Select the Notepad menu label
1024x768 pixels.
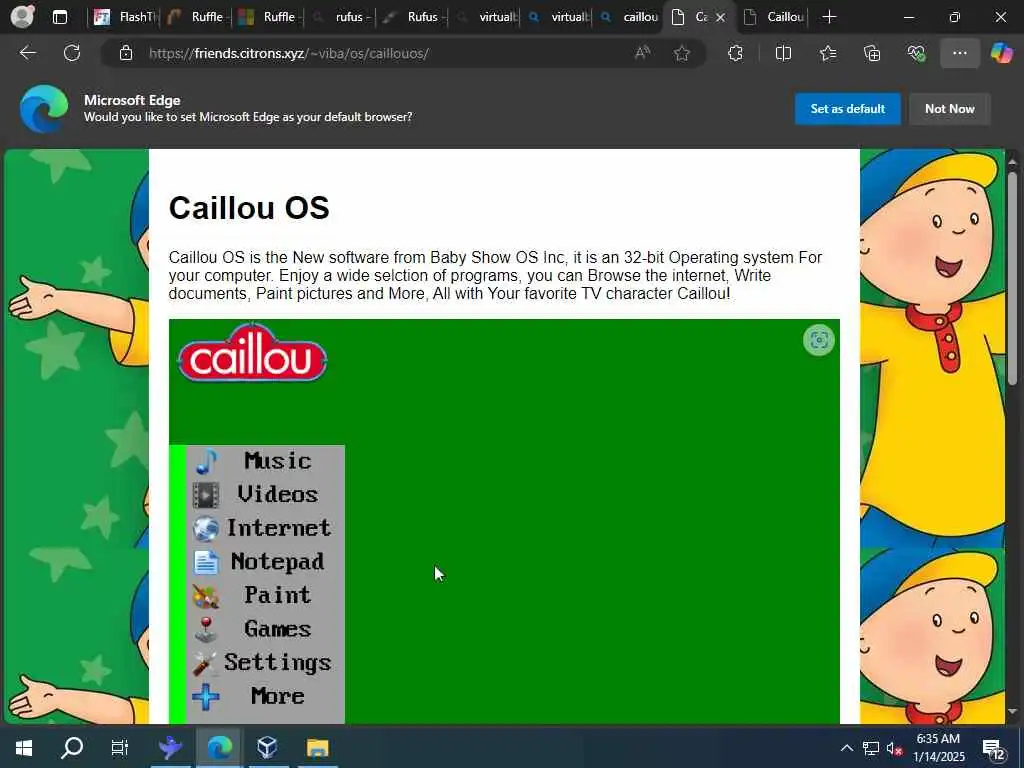(x=278, y=562)
